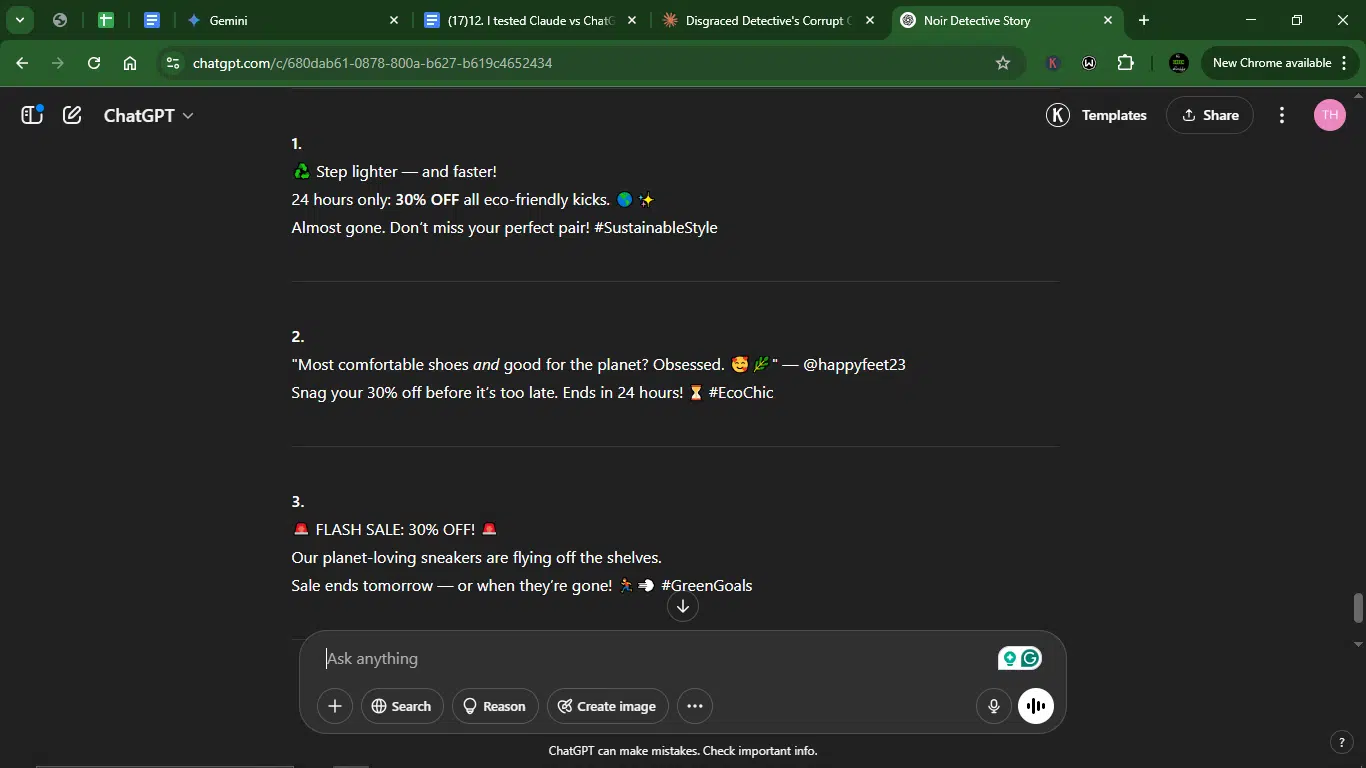
Task: Open the help question mark button
Action: (1342, 742)
